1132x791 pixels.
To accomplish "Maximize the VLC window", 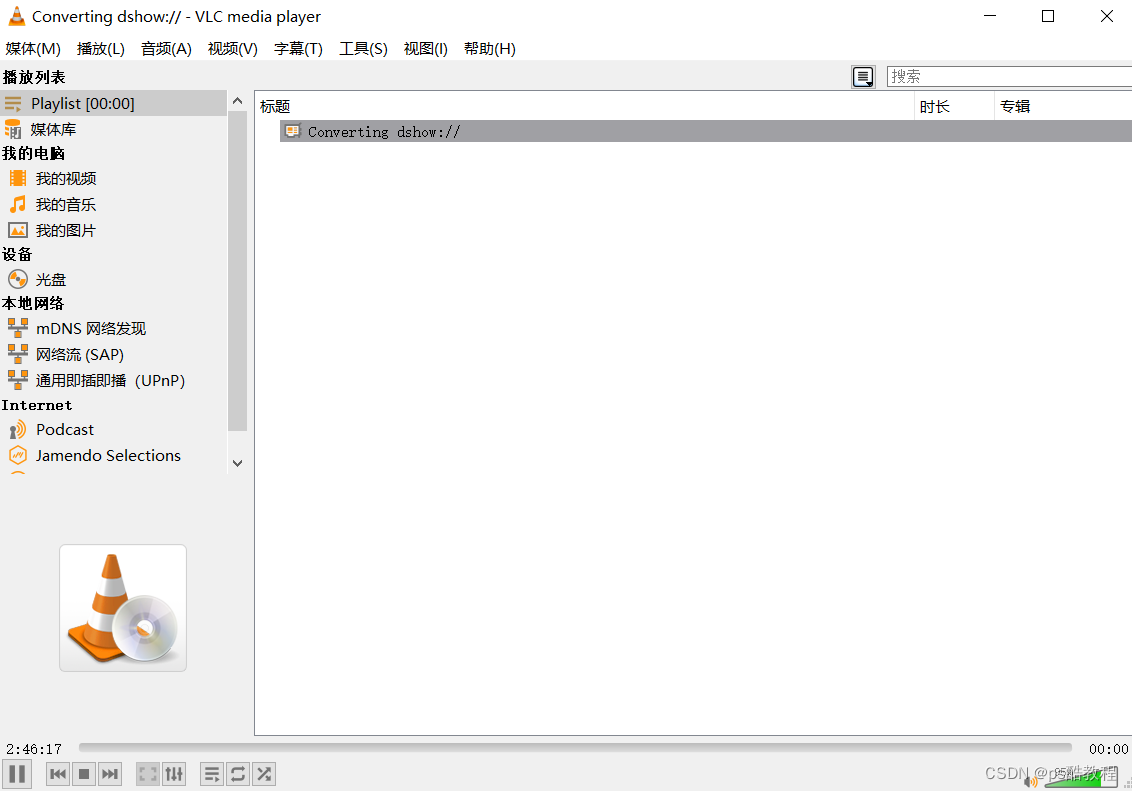I will coord(1048,16).
